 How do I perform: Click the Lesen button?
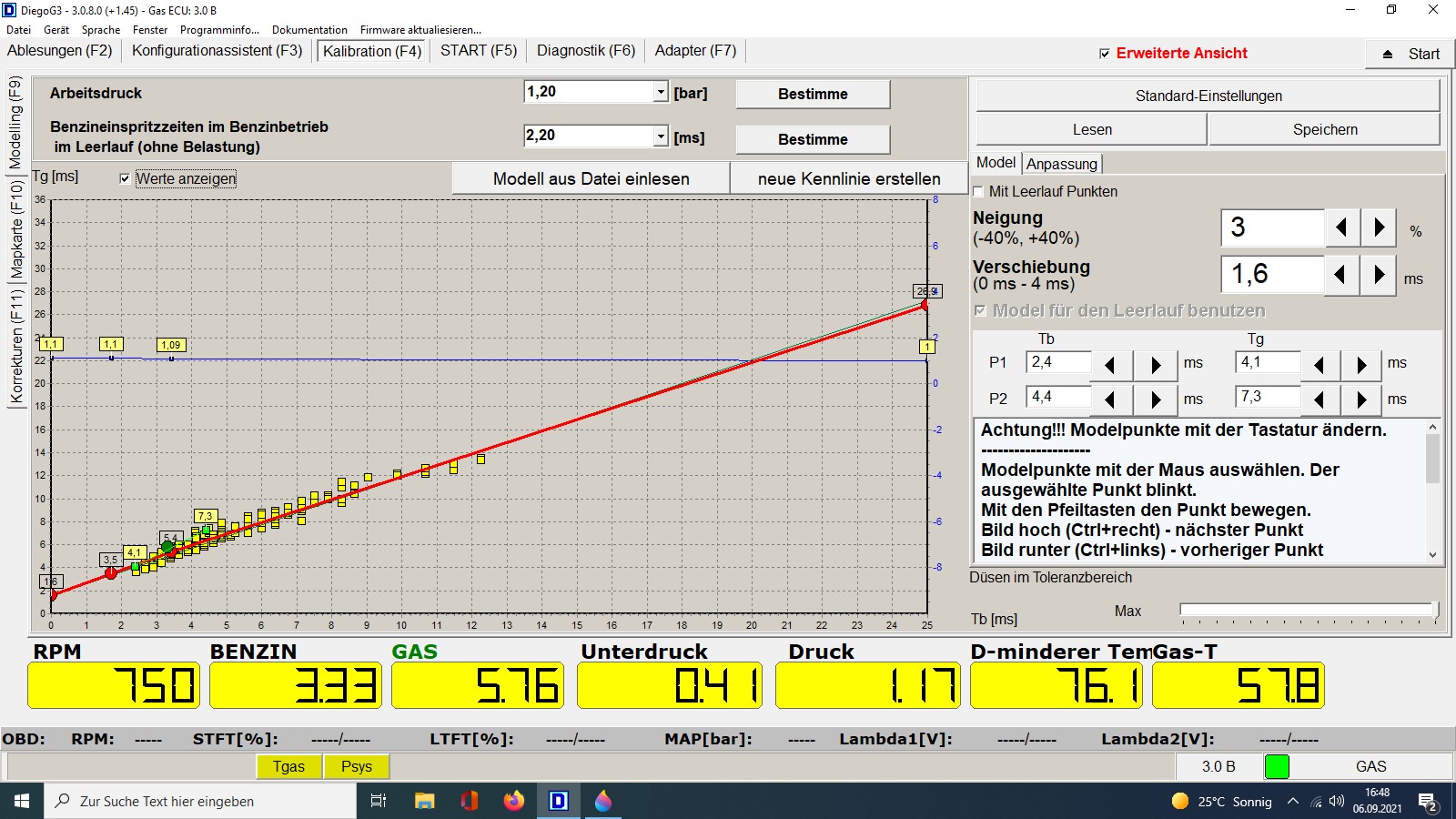click(x=1092, y=129)
